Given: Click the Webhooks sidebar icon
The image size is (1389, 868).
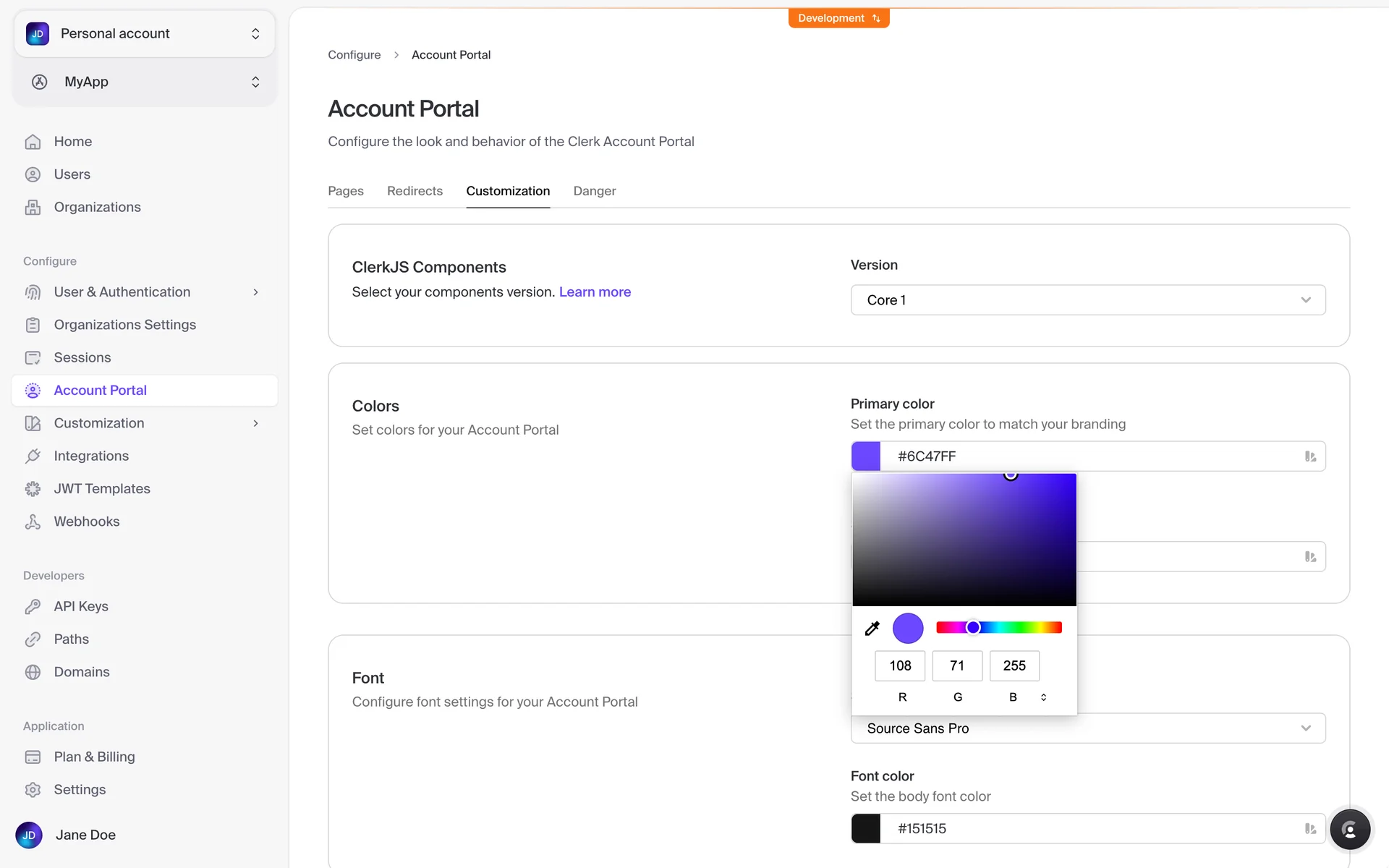Looking at the screenshot, I should 33,522.
